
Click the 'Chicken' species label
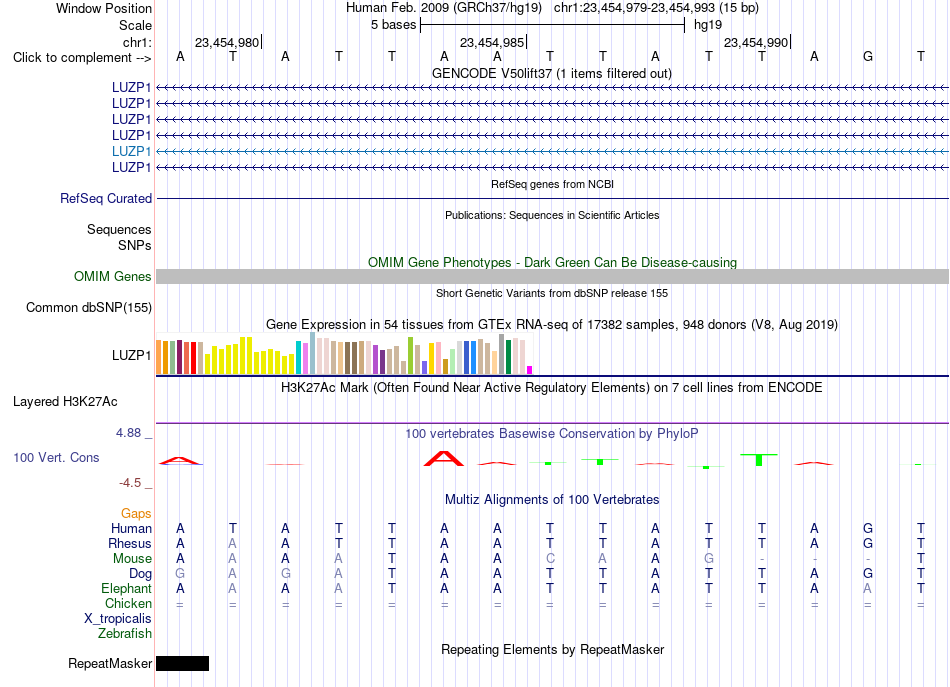click(x=128, y=604)
